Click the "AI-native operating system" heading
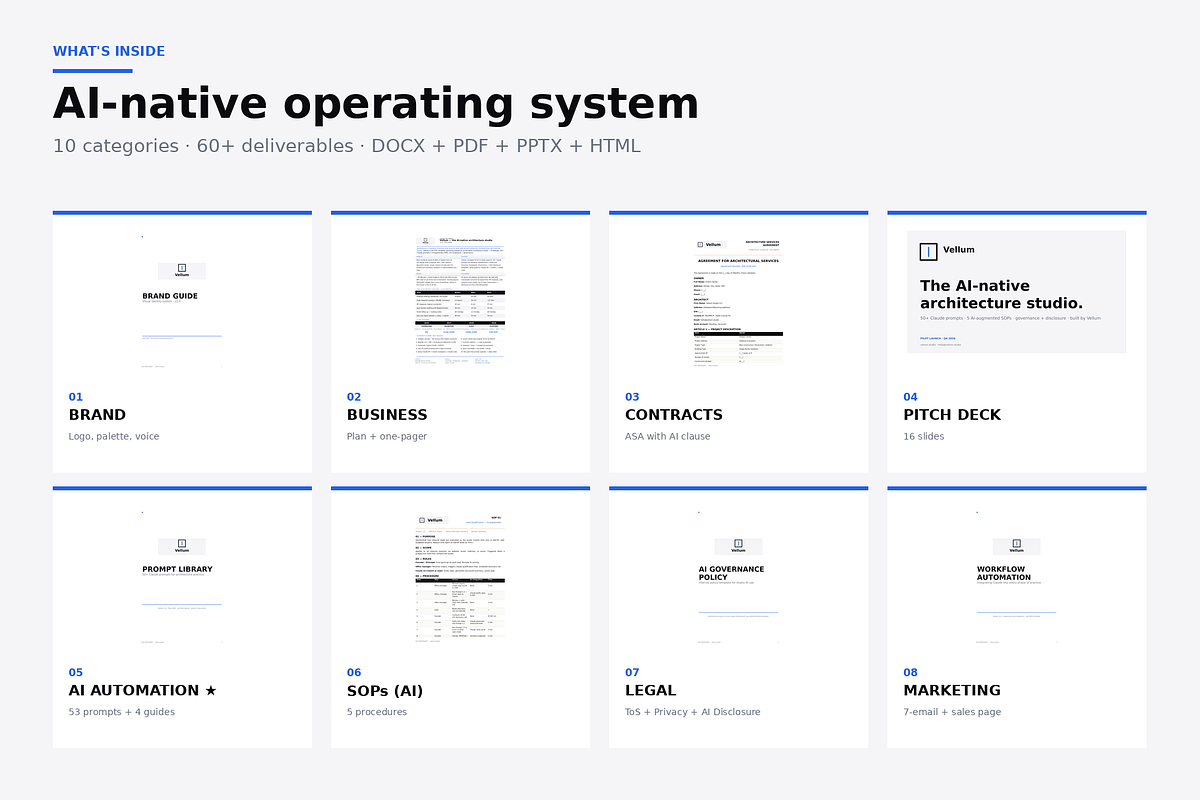This screenshot has width=1200, height=800. coord(376,104)
